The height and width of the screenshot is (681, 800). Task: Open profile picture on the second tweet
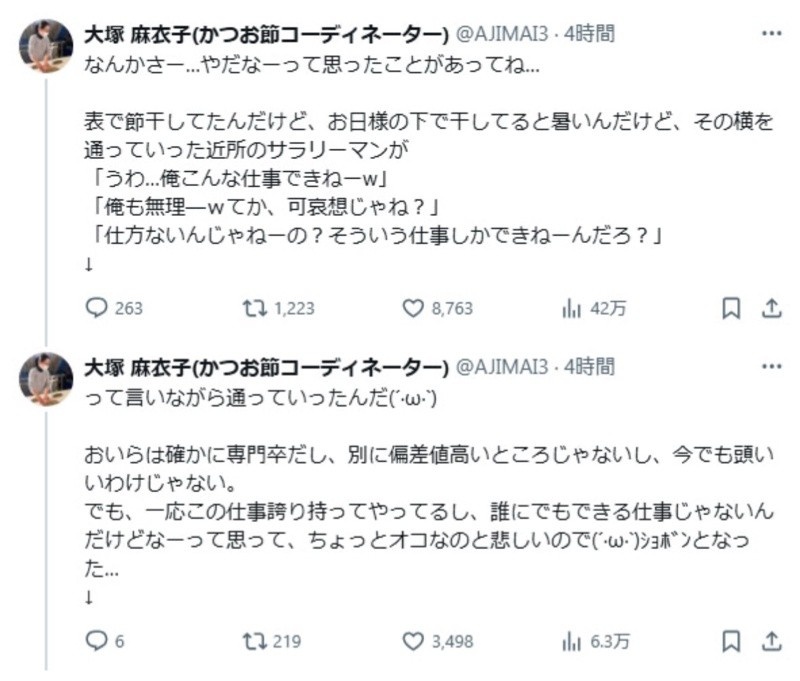coord(46,378)
